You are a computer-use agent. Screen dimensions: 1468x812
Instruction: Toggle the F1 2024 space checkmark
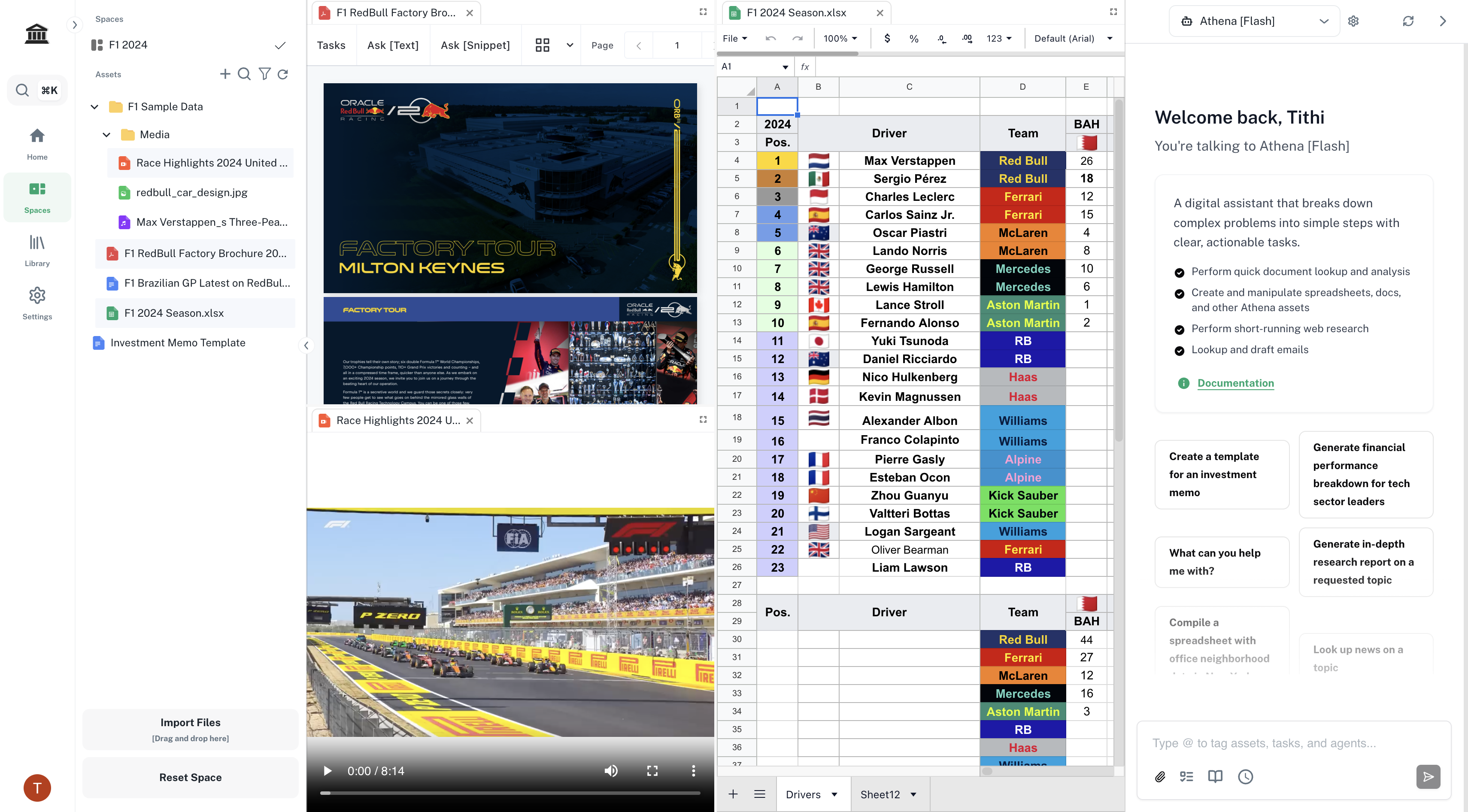coord(280,45)
